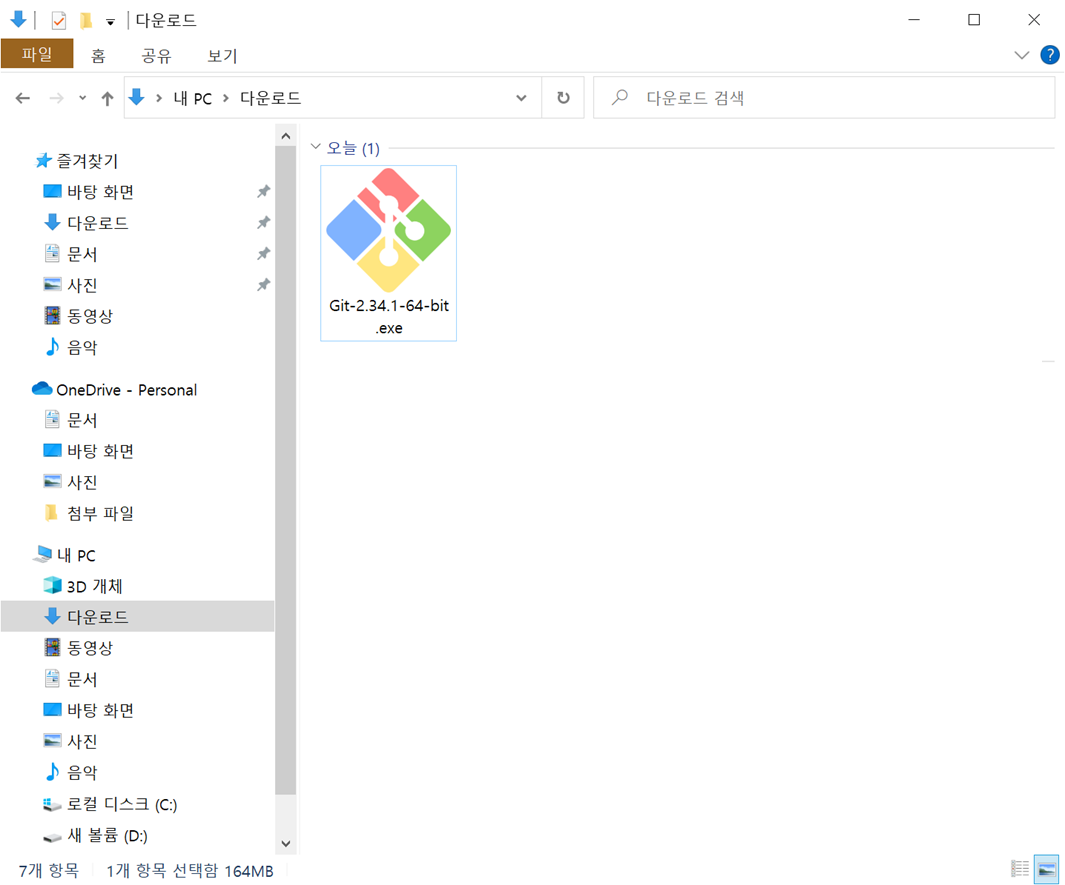This screenshot has width=1065, height=885.
Task: Click the navigation pane scroll down arrow
Action: [286, 844]
